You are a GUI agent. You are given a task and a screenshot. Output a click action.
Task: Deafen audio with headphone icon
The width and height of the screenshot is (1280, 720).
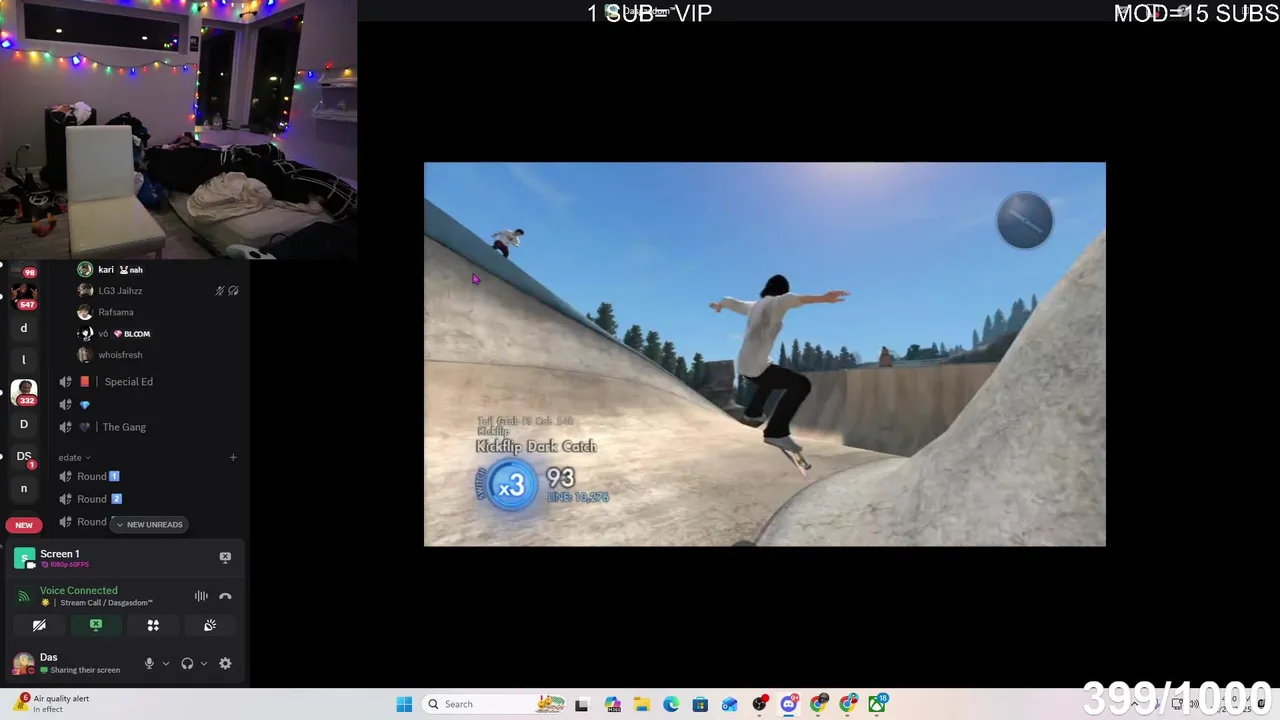187,663
